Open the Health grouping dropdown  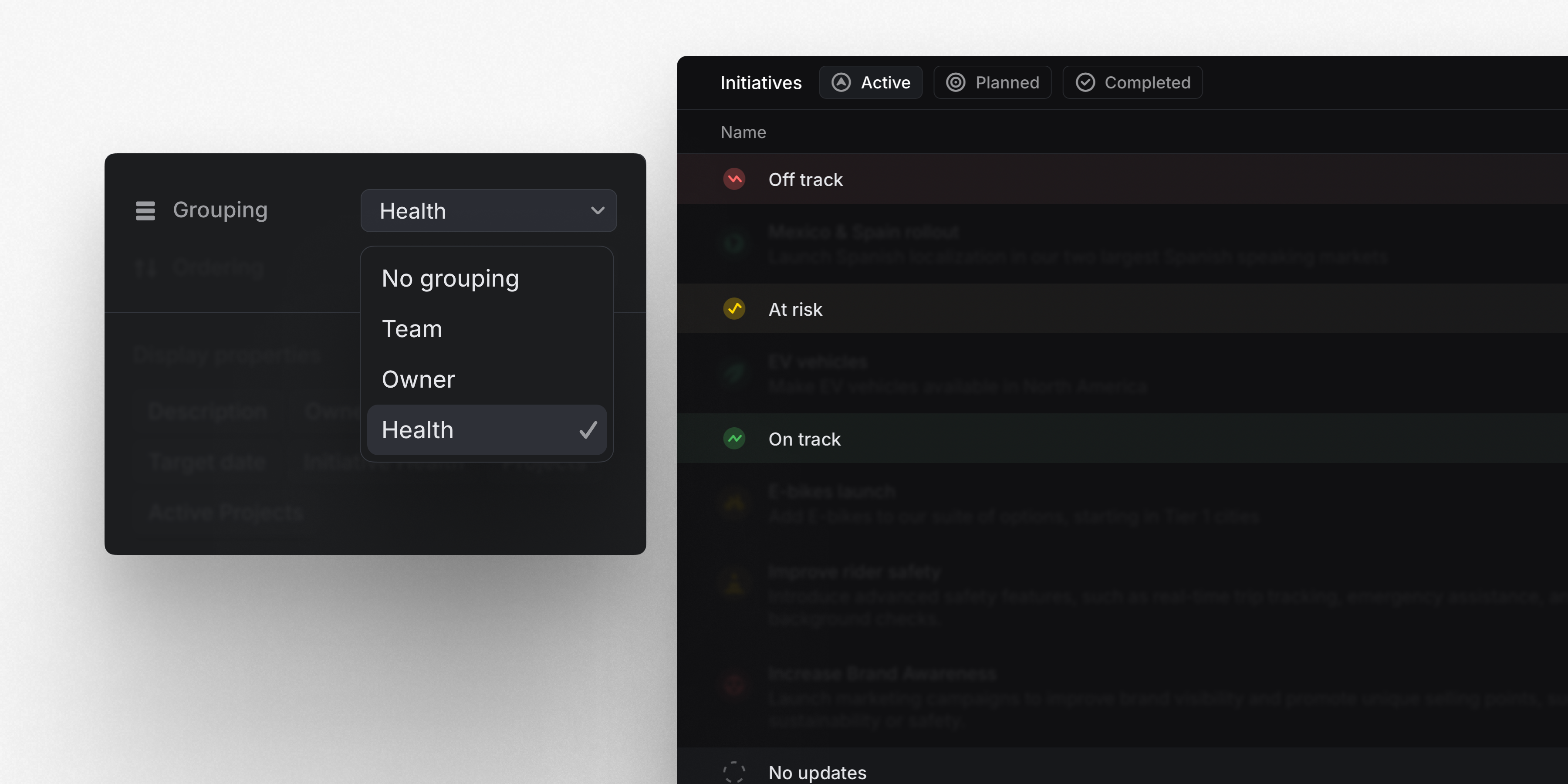coord(488,211)
